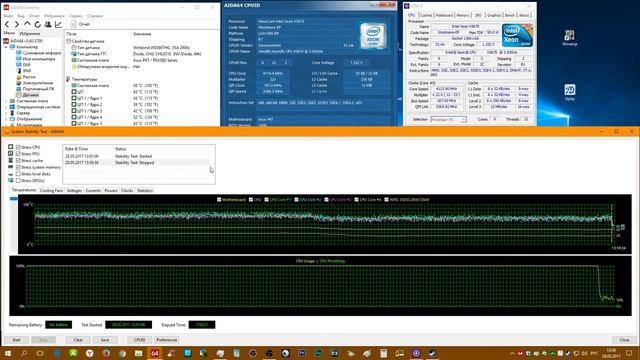Click the Close button in Stability Test
This screenshot has width=640, height=360.
[624, 340]
